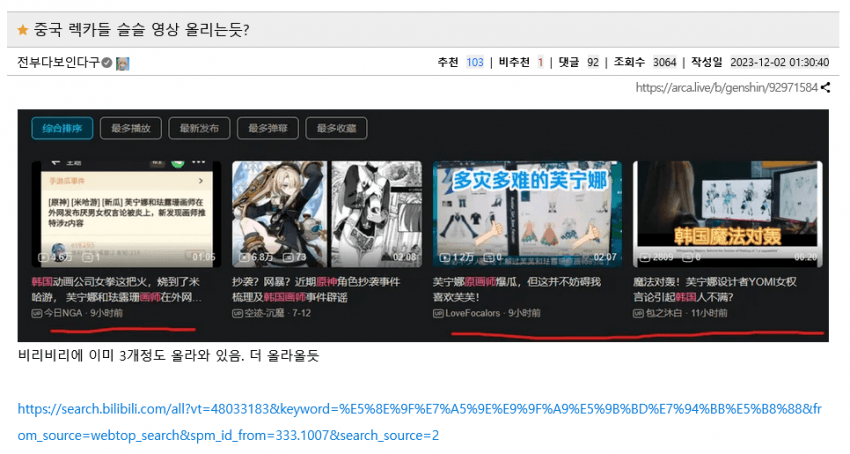This screenshot has width=850, height=454.
Task: Click the share icon after the arca.live URL
Action: 826,88
